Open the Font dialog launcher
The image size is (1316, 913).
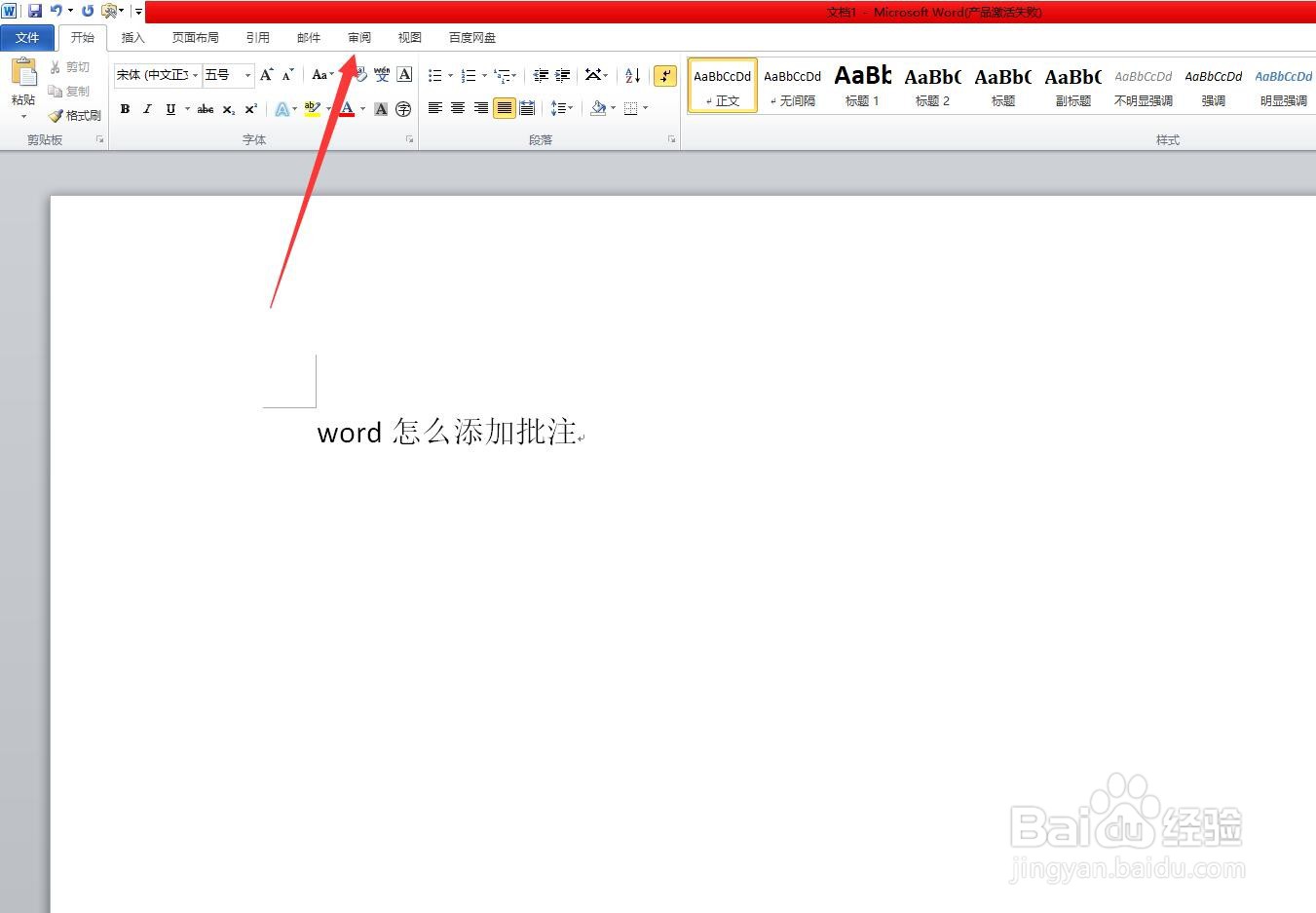(409, 140)
